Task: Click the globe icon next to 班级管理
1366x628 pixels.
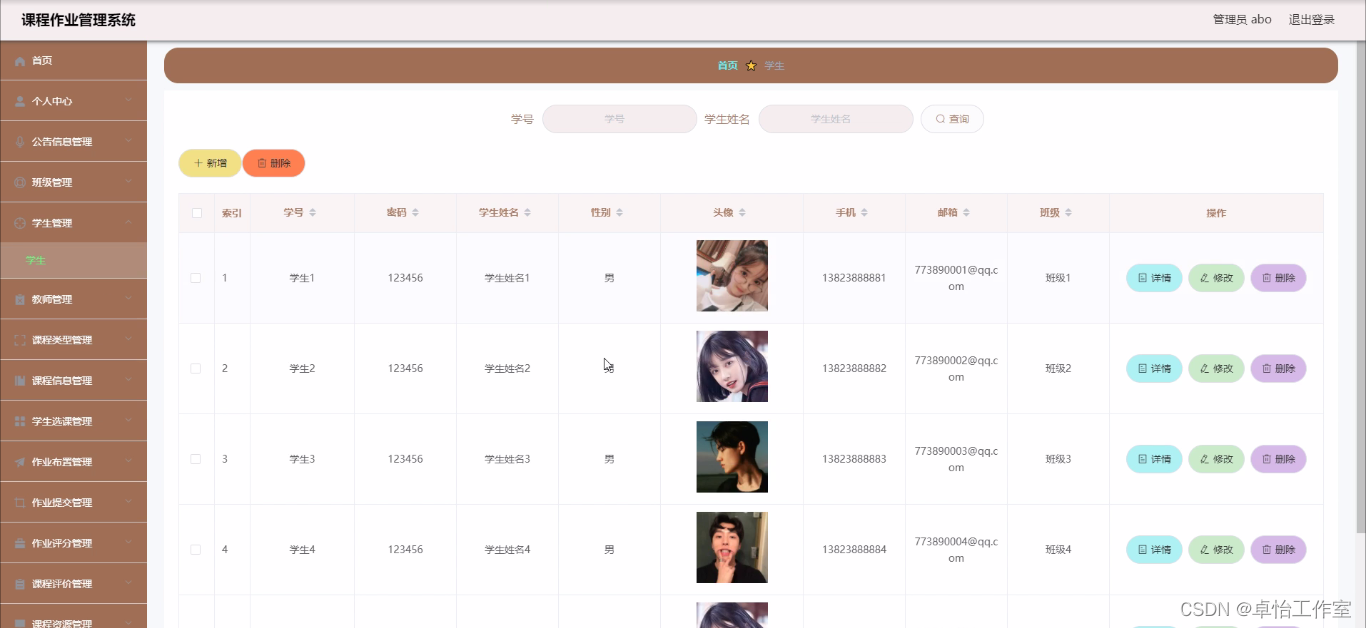Action: [19, 181]
